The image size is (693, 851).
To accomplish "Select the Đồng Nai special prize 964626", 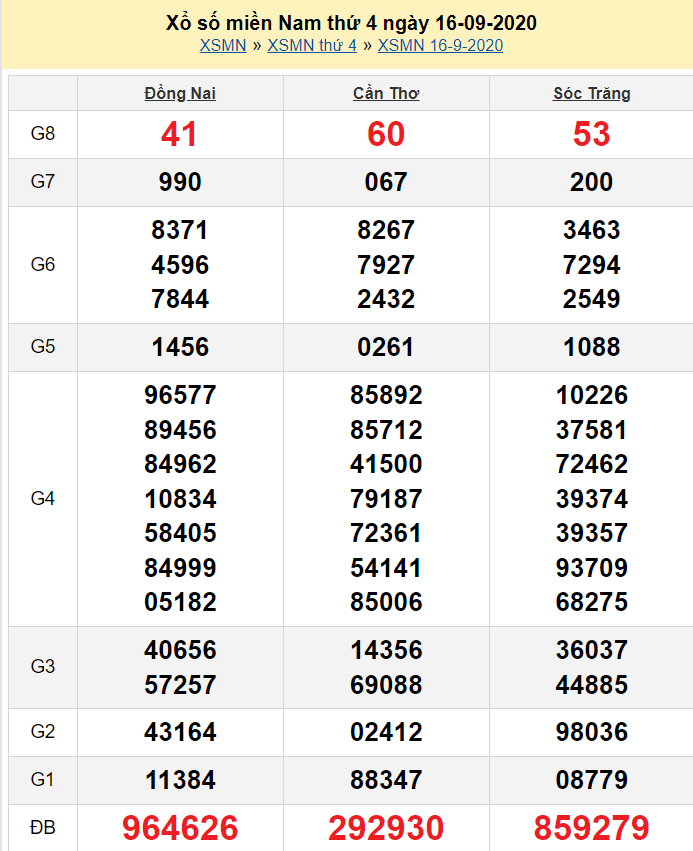I will [180, 828].
